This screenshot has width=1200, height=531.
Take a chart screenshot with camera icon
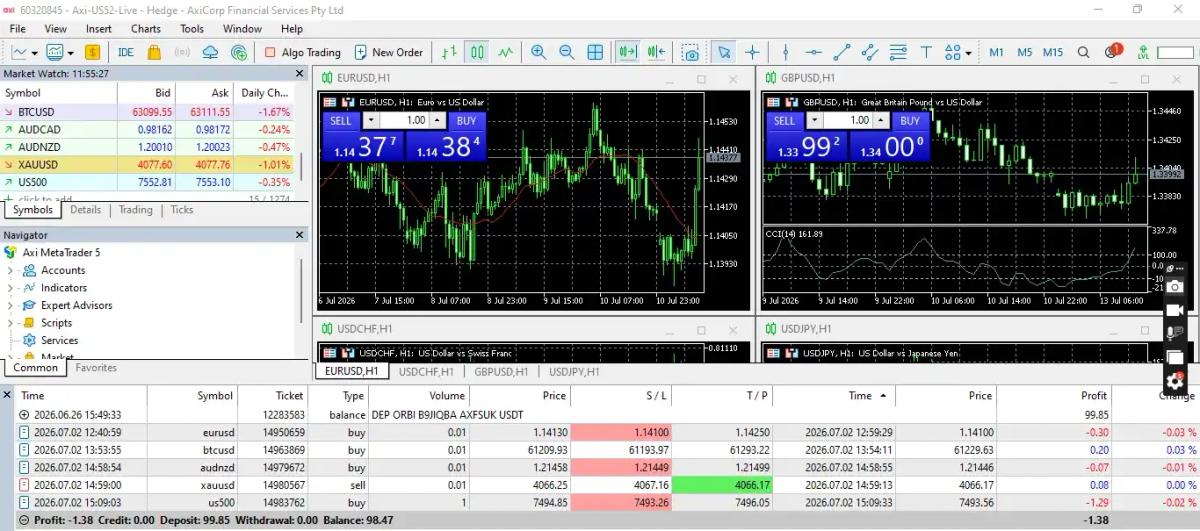[x=691, y=52]
